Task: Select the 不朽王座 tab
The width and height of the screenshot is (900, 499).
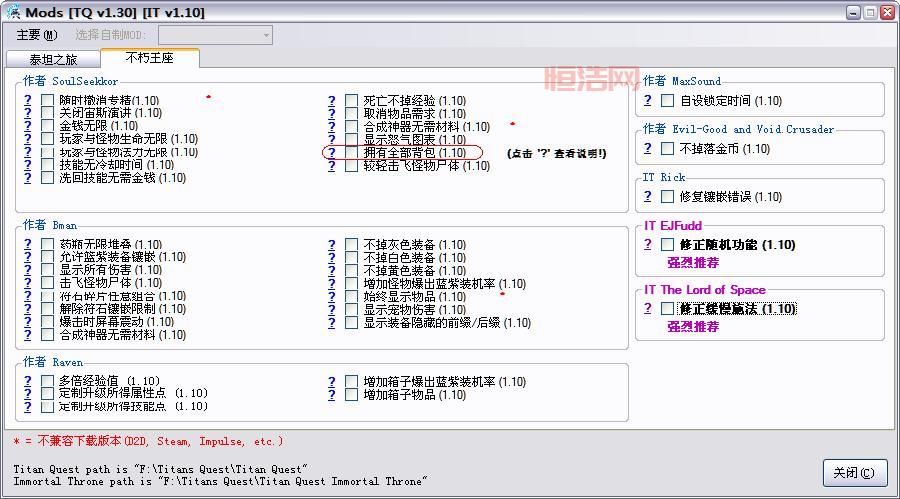Action: pyautogui.click(x=149, y=59)
